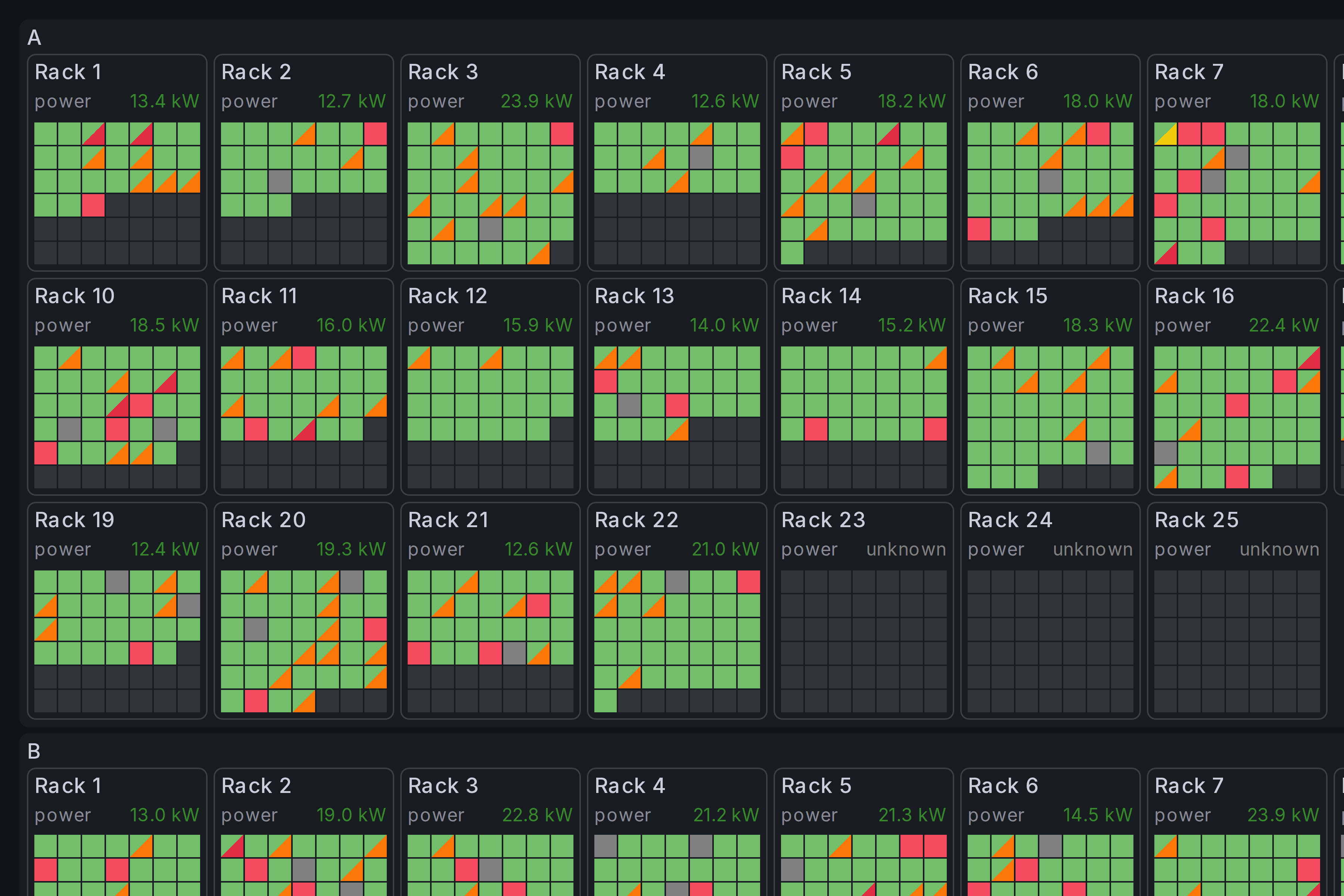
Task: Select the 21.2 kW power value
Action: coord(726,815)
